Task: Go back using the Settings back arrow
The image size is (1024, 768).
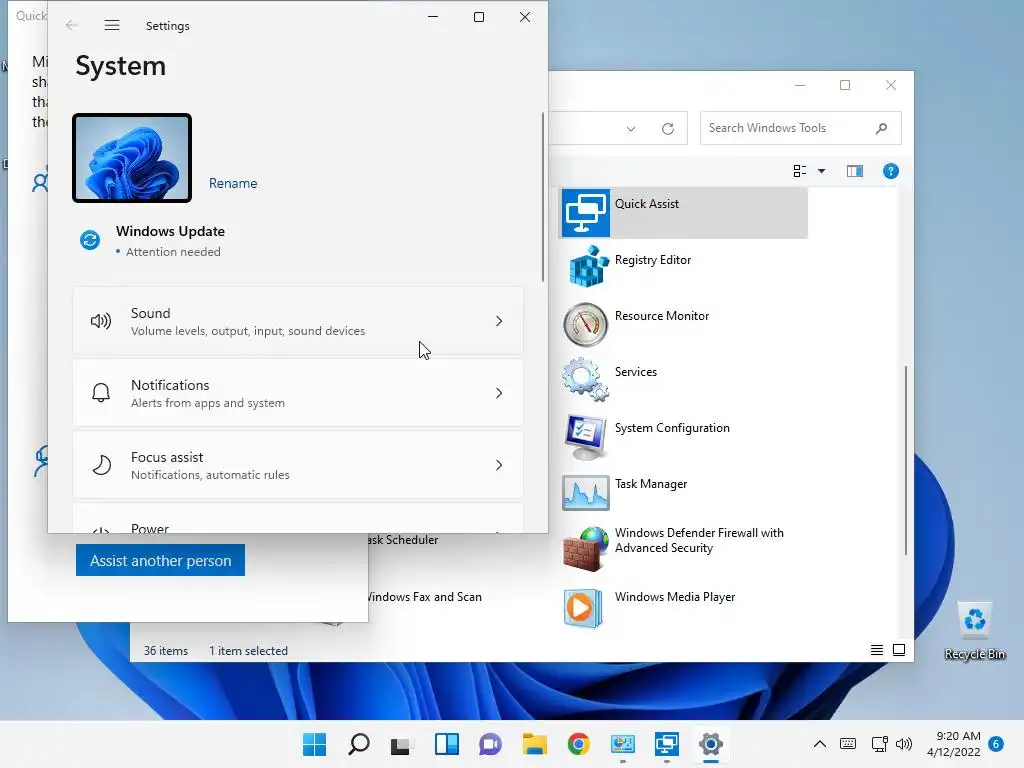Action: click(x=72, y=25)
